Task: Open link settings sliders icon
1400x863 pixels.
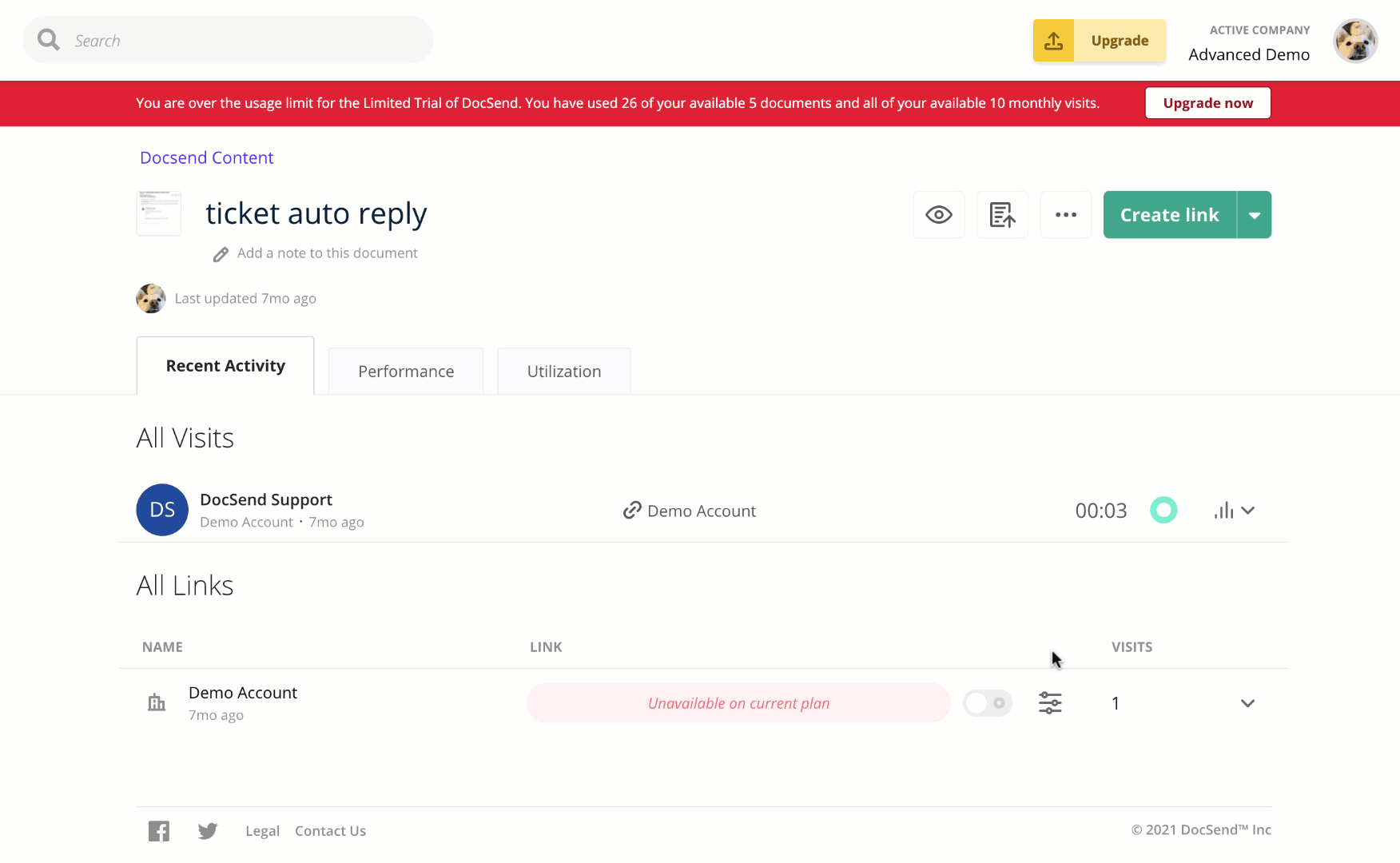Action: (1050, 703)
